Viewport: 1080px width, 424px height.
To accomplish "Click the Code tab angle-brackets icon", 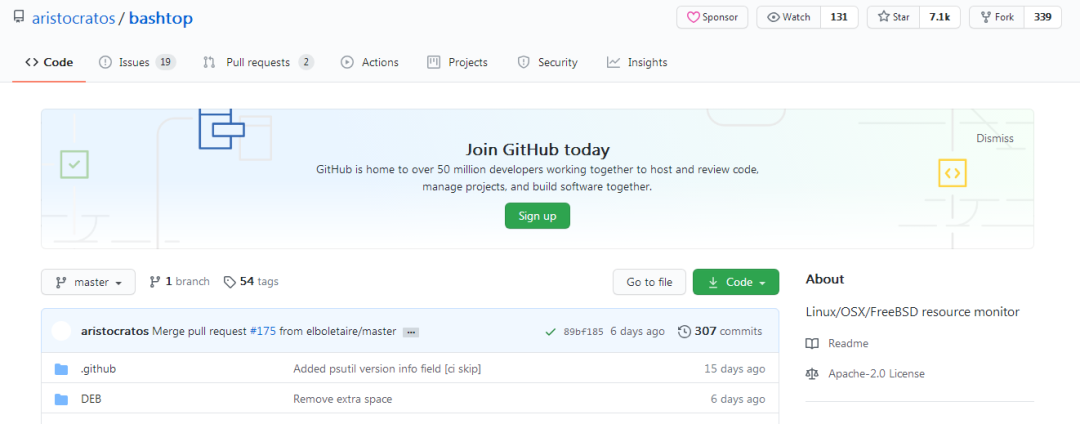I will 32,62.
